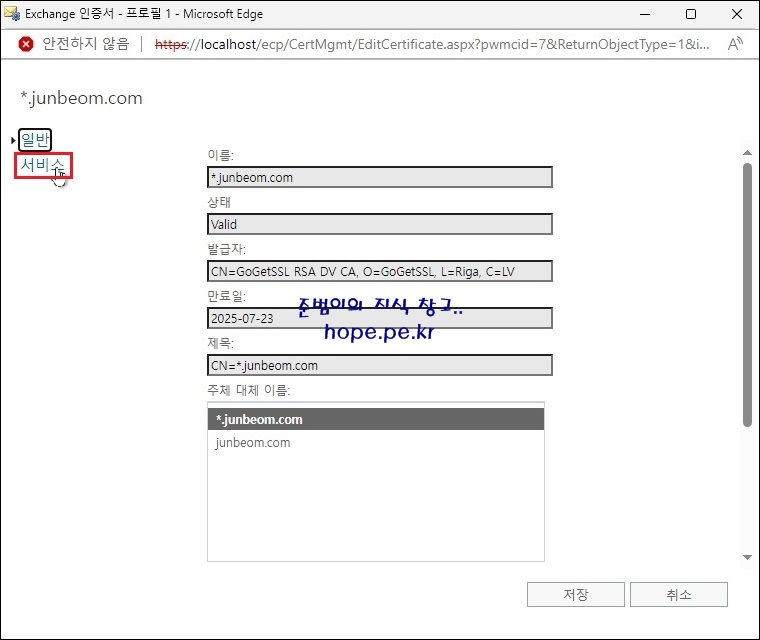Click the 저장 button
Viewport: 760px width, 640px height.
tap(576, 594)
